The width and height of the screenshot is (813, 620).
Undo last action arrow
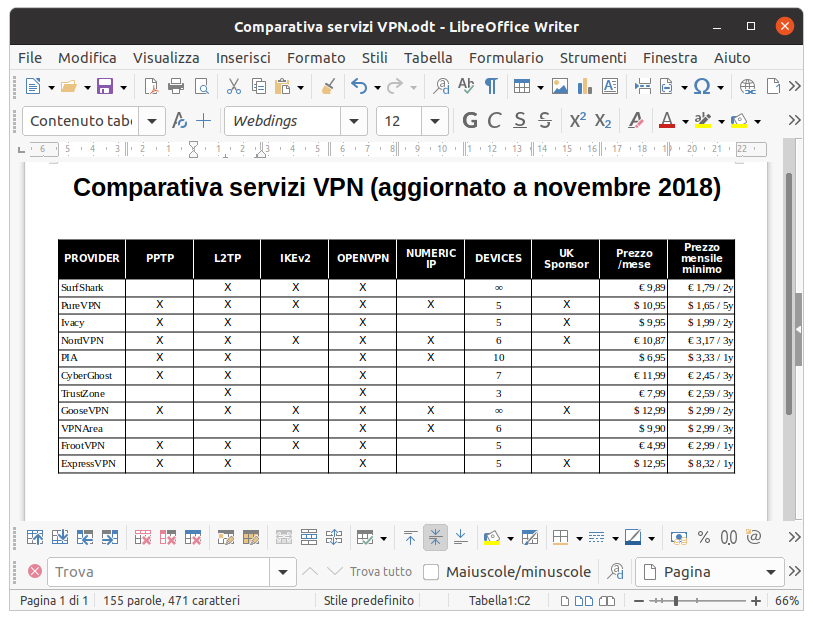359,86
